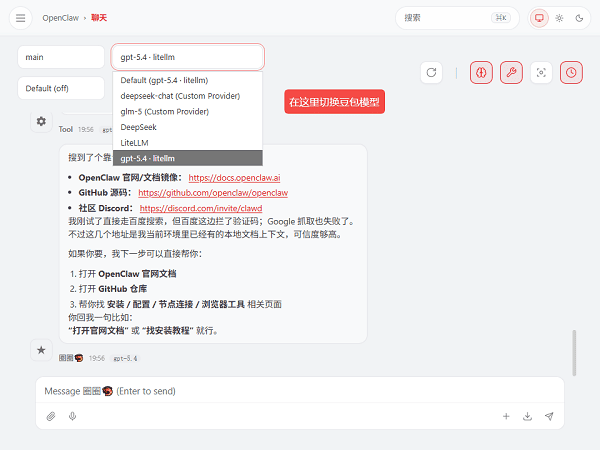
Task: Send message with paper plane icon
Action: [x=549, y=416]
